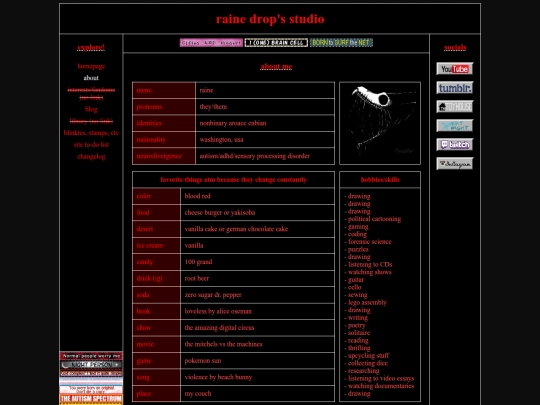Open the Instagram social badge
Viewport: 540px width, 405px height.
coord(455,164)
